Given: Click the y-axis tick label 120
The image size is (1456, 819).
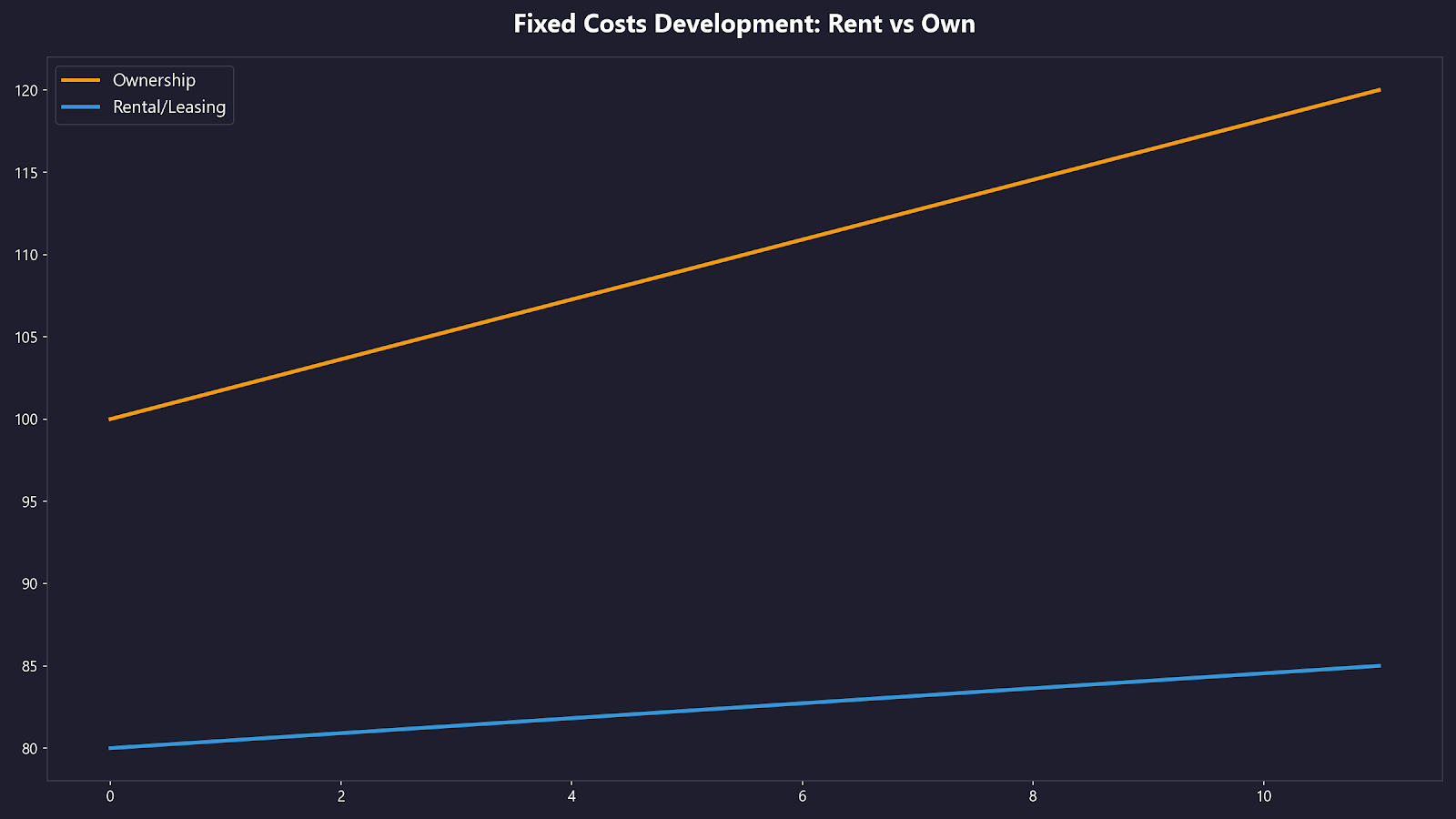Looking at the screenshot, I should pyautogui.click(x=26, y=90).
